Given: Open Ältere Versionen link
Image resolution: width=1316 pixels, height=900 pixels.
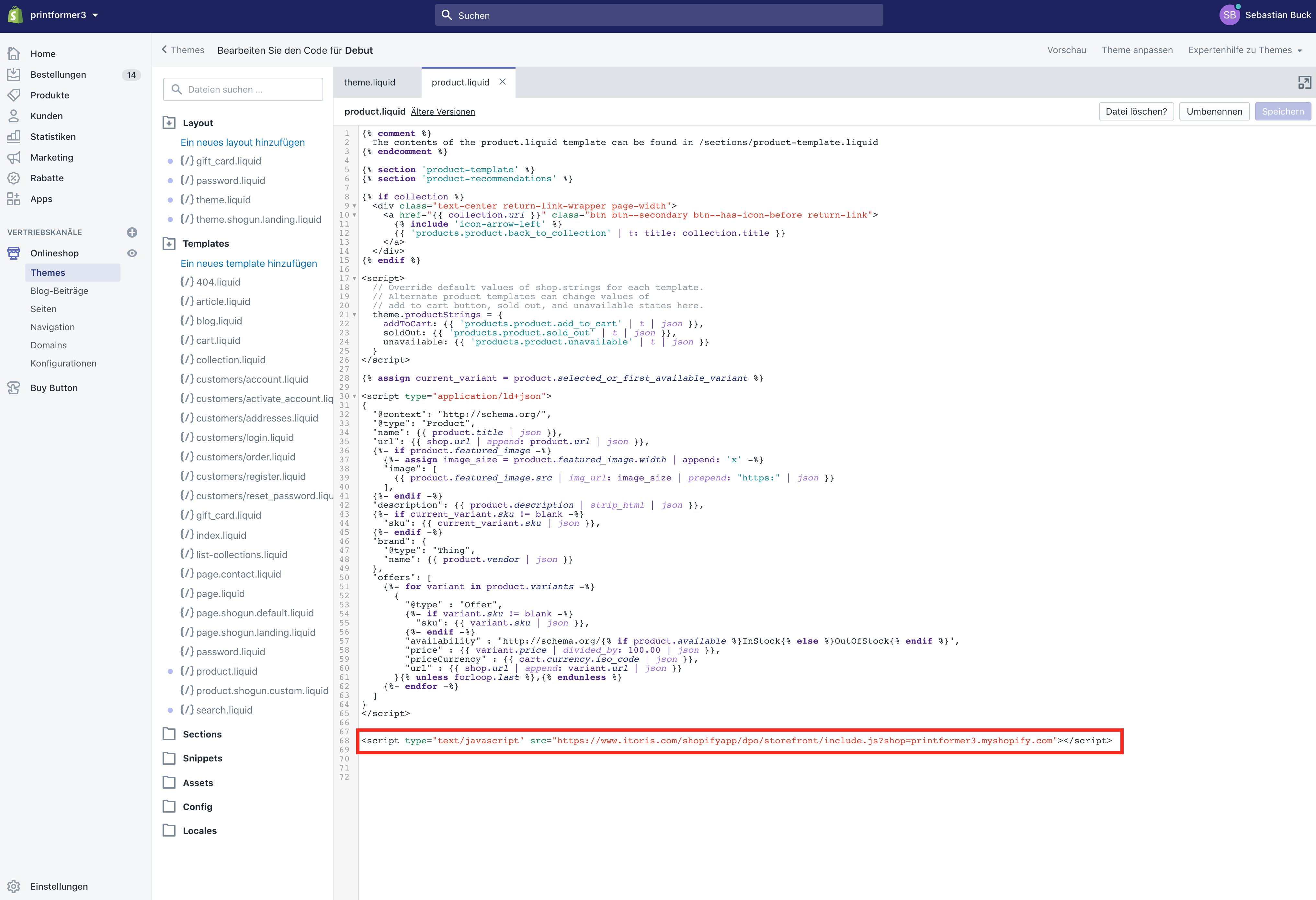Looking at the screenshot, I should click(x=443, y=112).
